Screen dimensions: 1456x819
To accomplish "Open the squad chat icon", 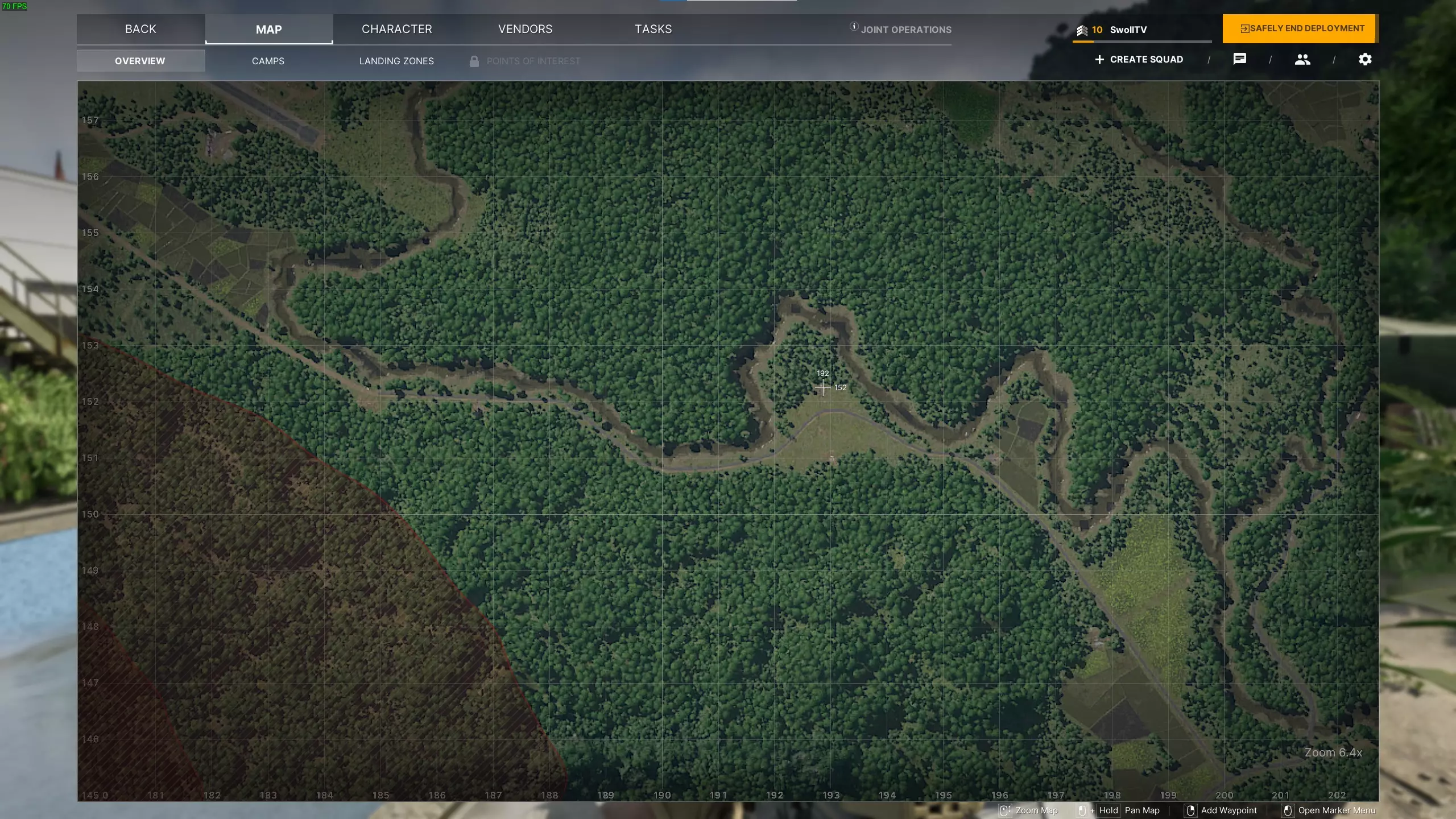I will point(1239,59).
